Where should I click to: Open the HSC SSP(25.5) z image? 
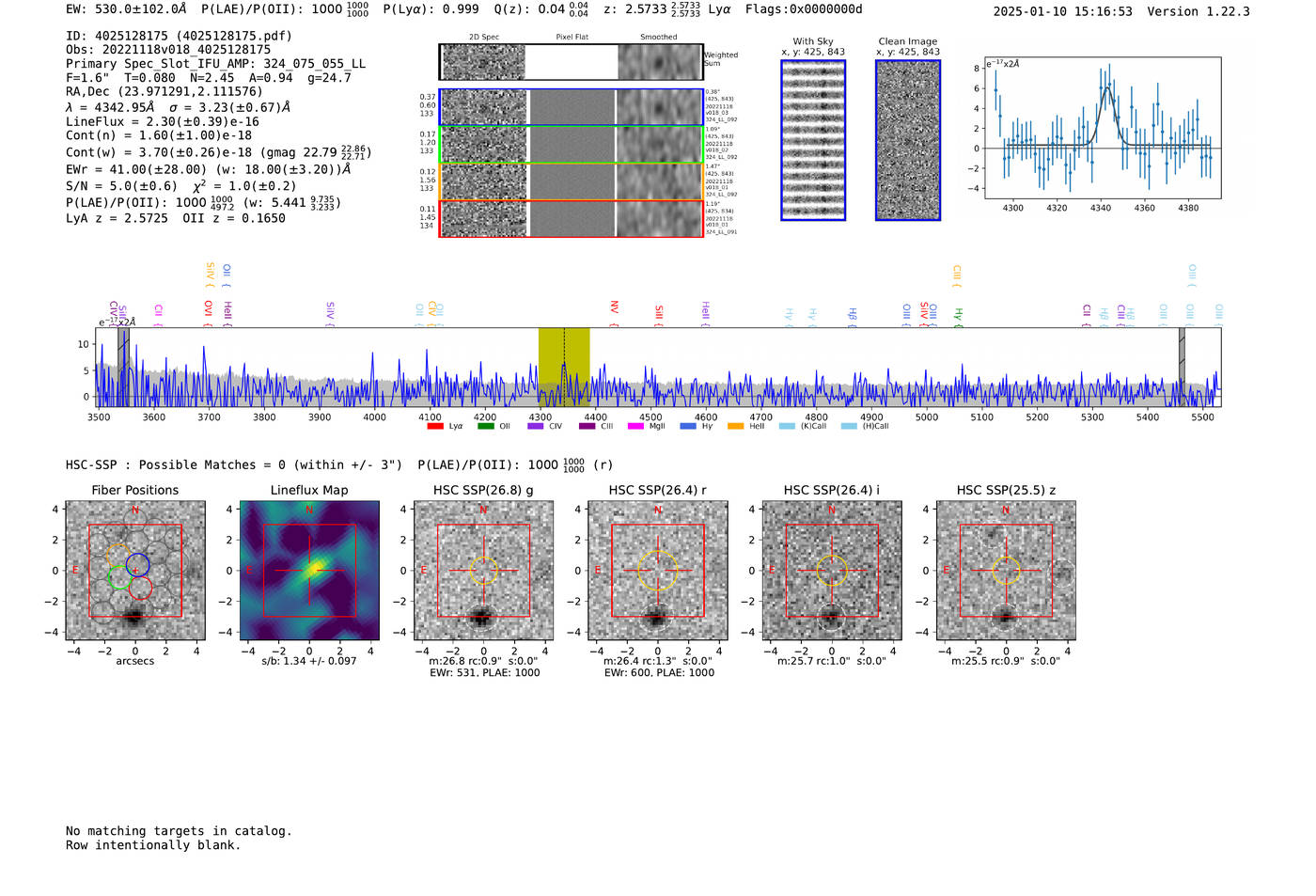coord(1006,571)
